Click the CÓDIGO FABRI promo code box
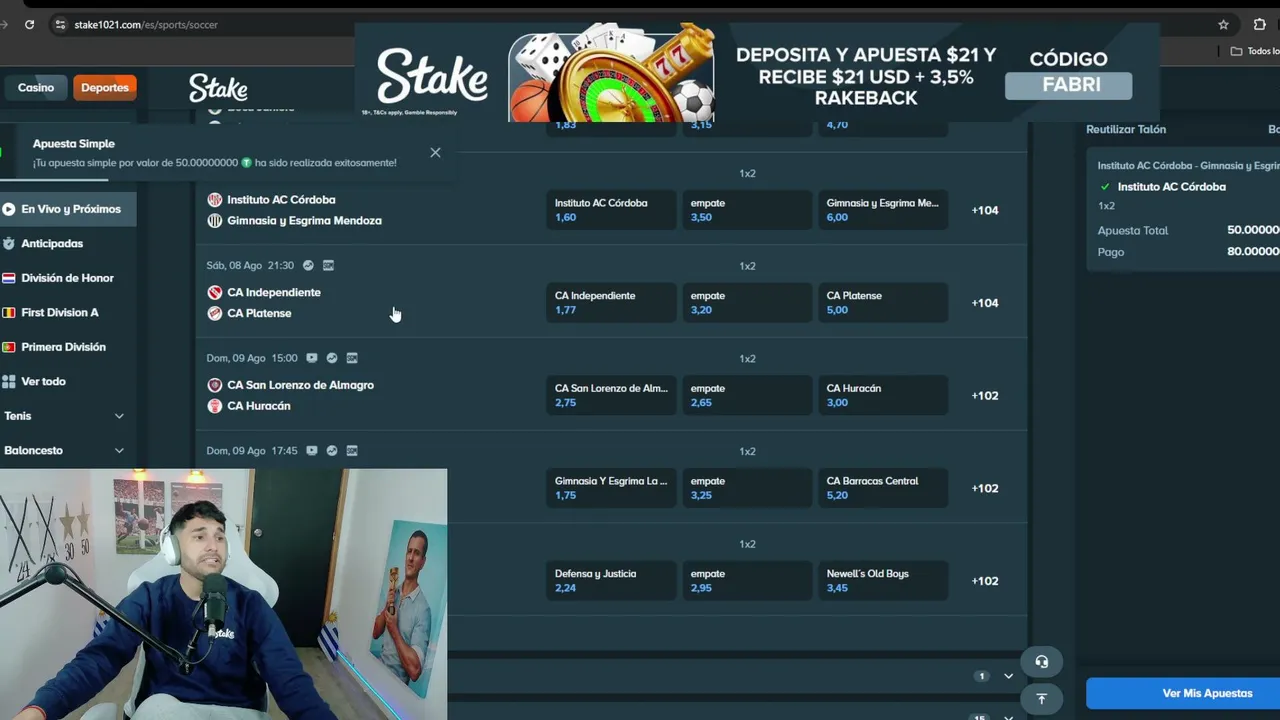The height and width of the screenshot is (720, 1280). click(x=1068, y=85)
